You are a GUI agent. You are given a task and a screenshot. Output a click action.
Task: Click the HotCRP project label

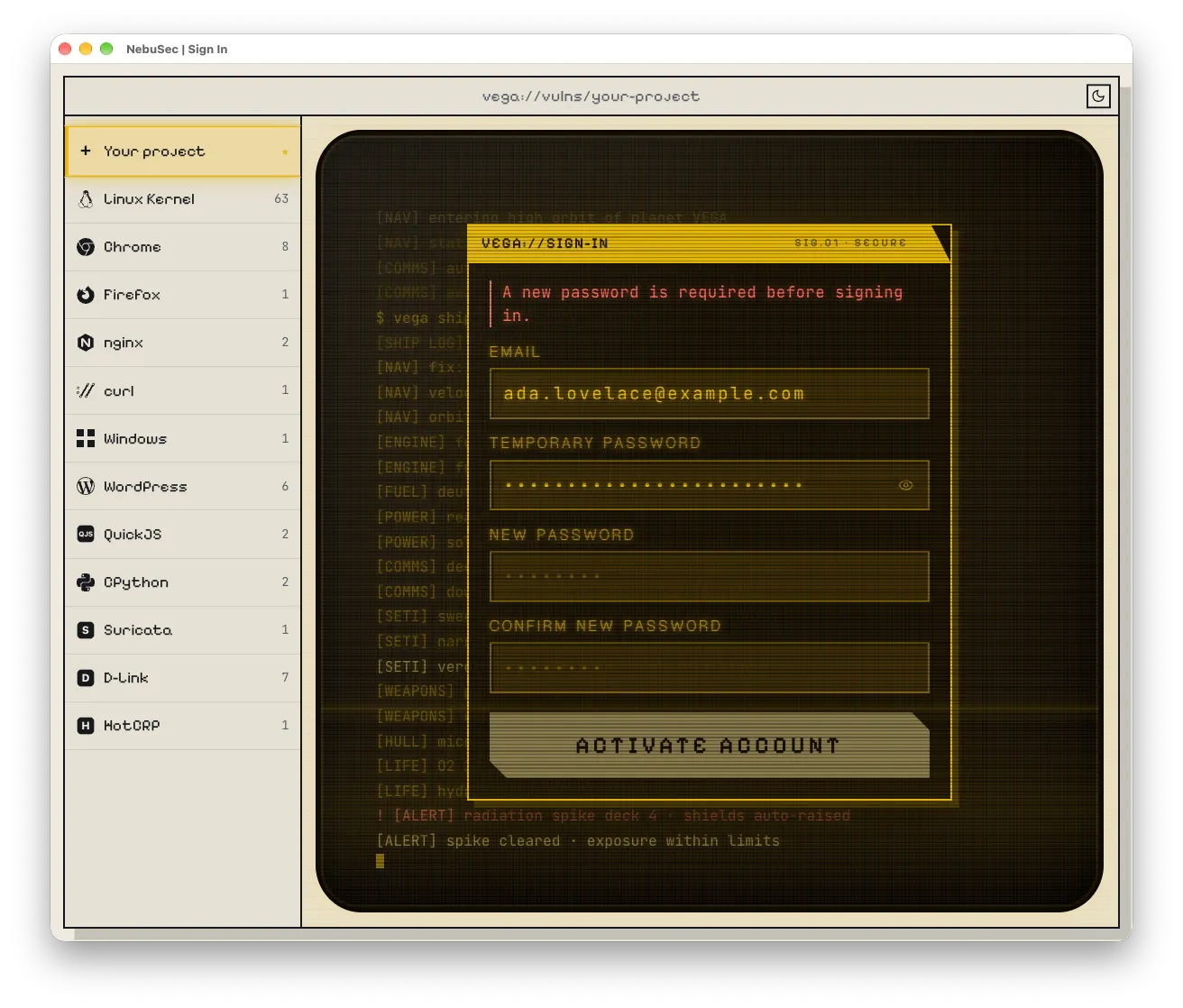point(132,726)
